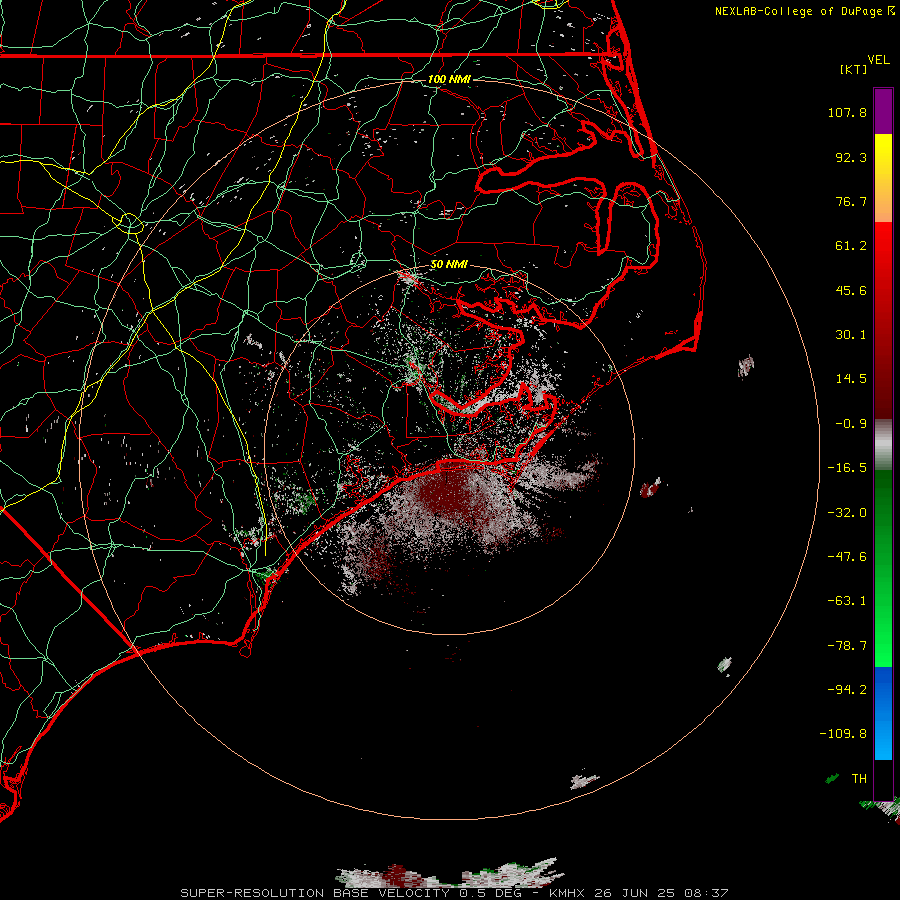Click the Super-Resolution Base Velocity caption
Viewport: 900px width, 900px height.
pos(454,893)
